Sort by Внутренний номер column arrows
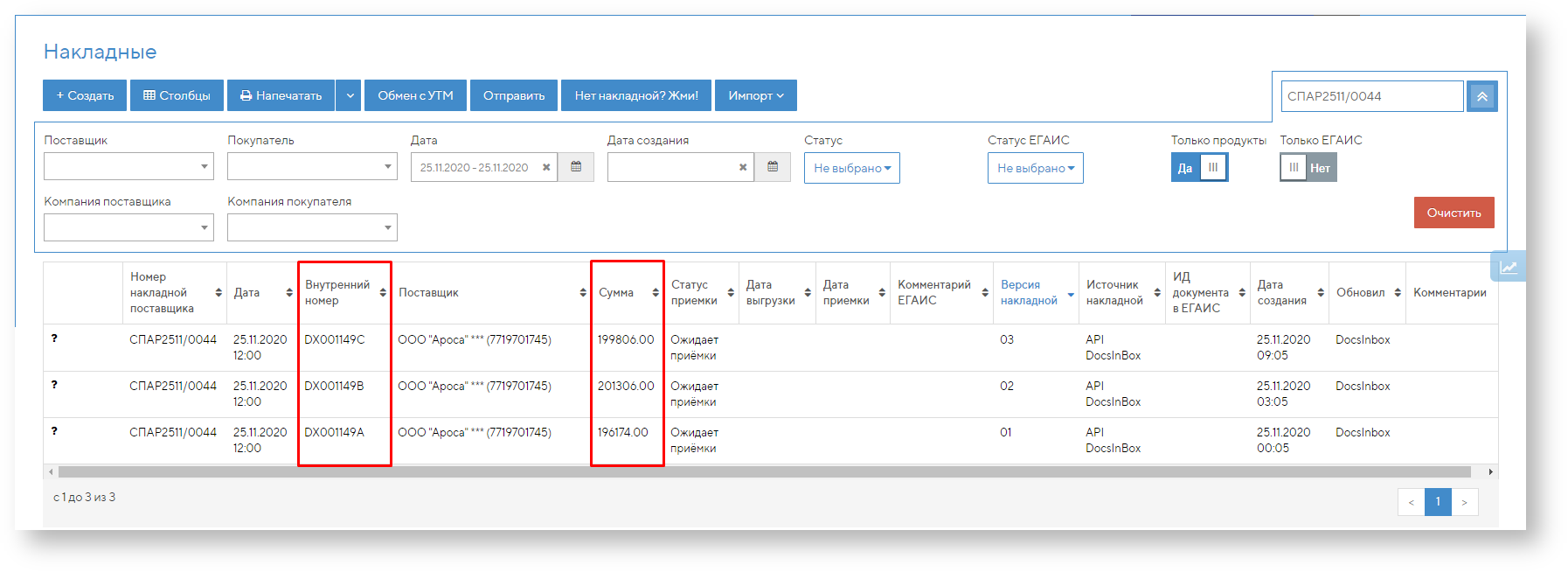The height and width of the screenshot is (572, 1568). pyautogui.click(x=383, y=293)
